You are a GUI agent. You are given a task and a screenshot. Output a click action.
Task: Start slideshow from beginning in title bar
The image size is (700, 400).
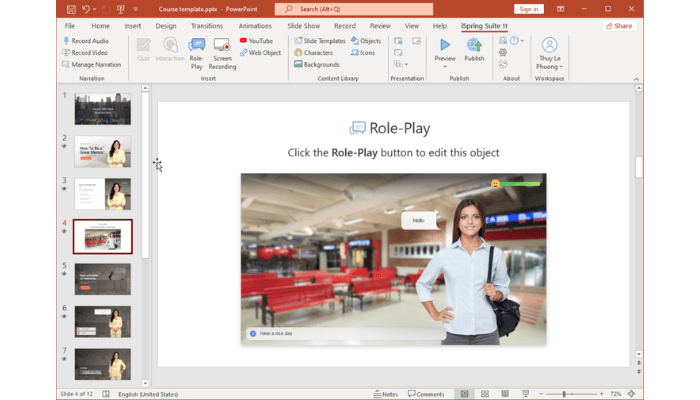coord(120,9)
